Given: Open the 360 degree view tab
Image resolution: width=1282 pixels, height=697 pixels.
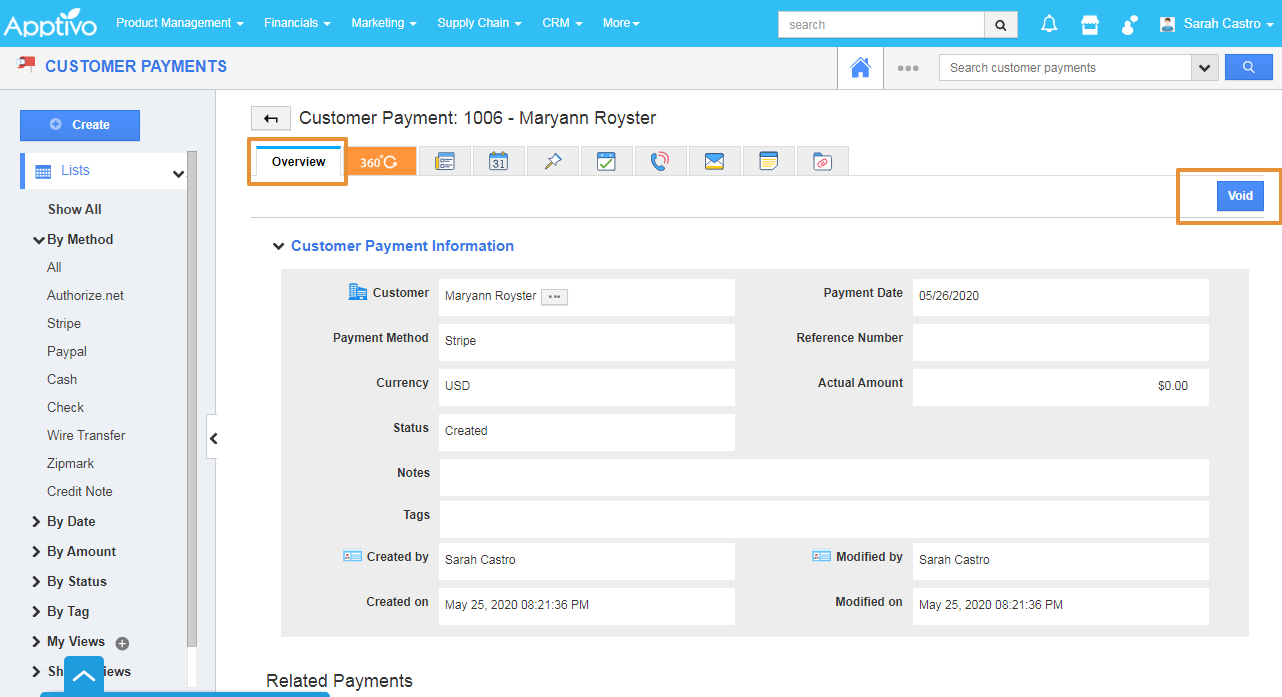Looking at the screenshot, I should tap(379, 162).
